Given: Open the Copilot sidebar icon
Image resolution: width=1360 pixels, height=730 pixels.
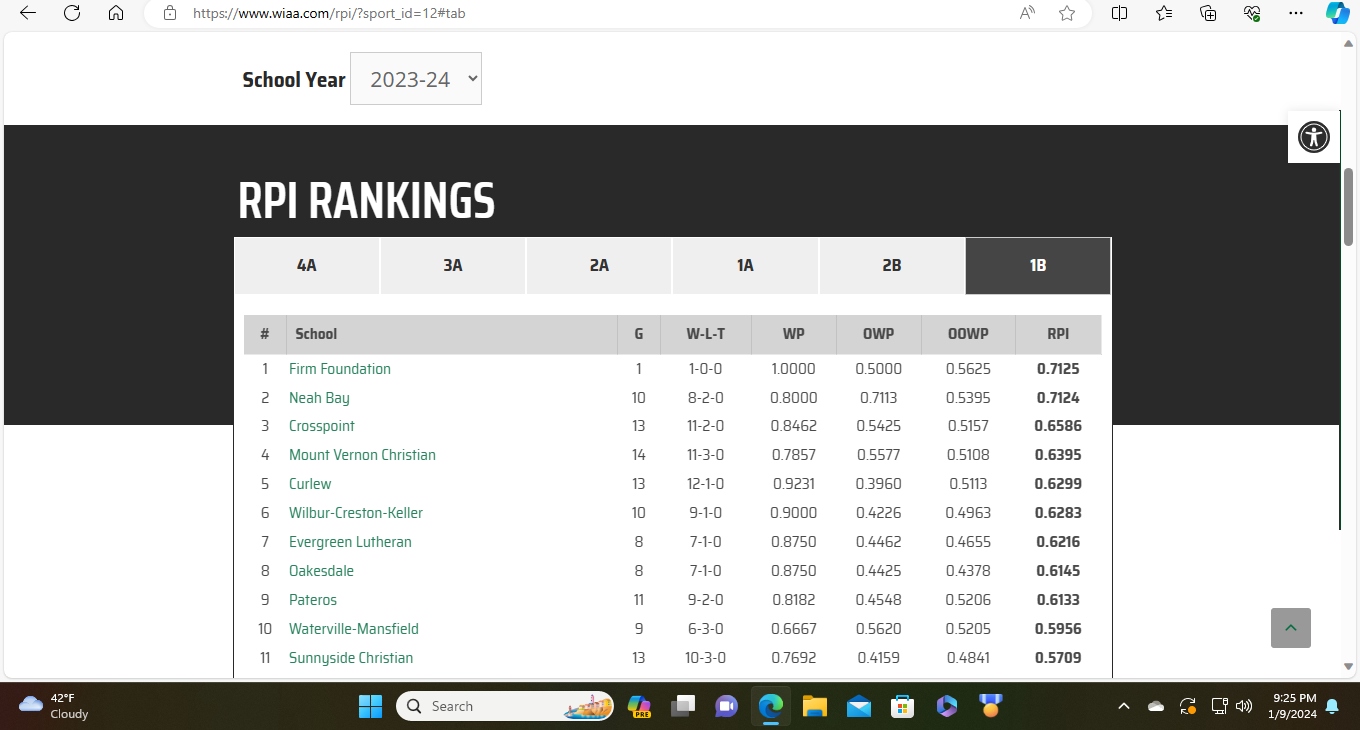Looking at the screenshot, I should tap(1337, 13).
